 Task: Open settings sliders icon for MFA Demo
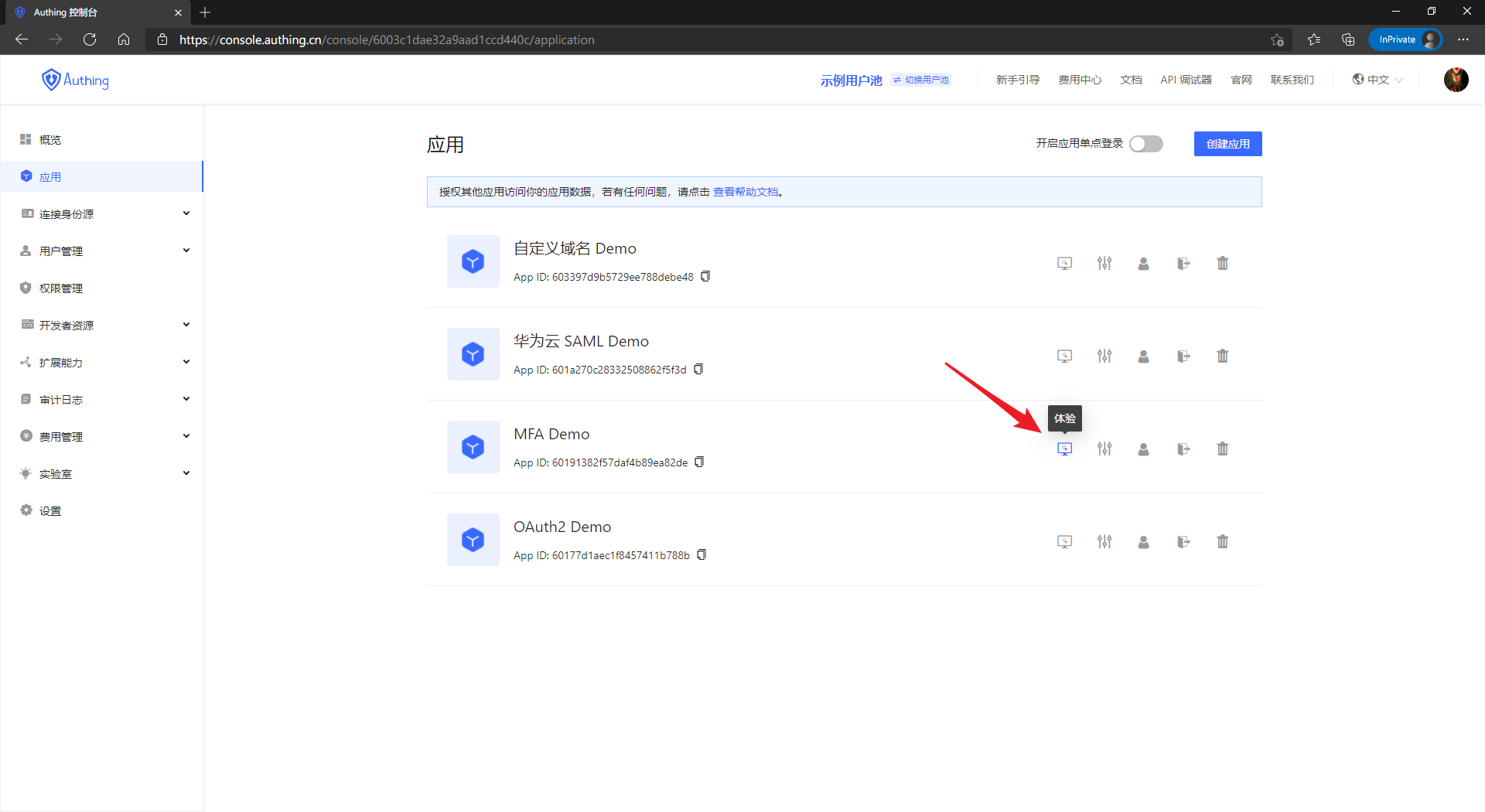1104,449
